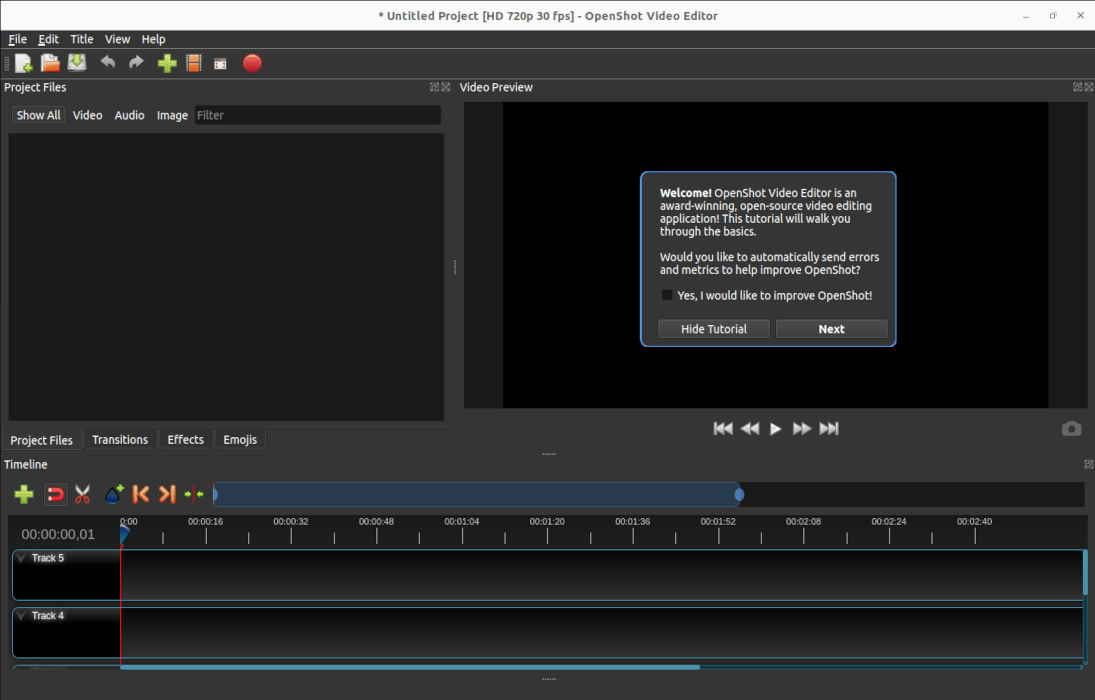
Task: Start playback with the Play button
Action: point(776,428)
